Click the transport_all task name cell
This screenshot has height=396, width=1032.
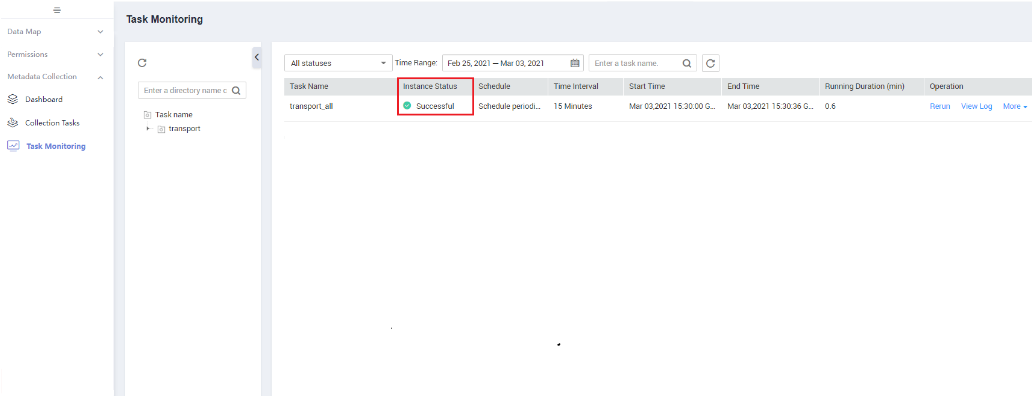tap(311, 106)
